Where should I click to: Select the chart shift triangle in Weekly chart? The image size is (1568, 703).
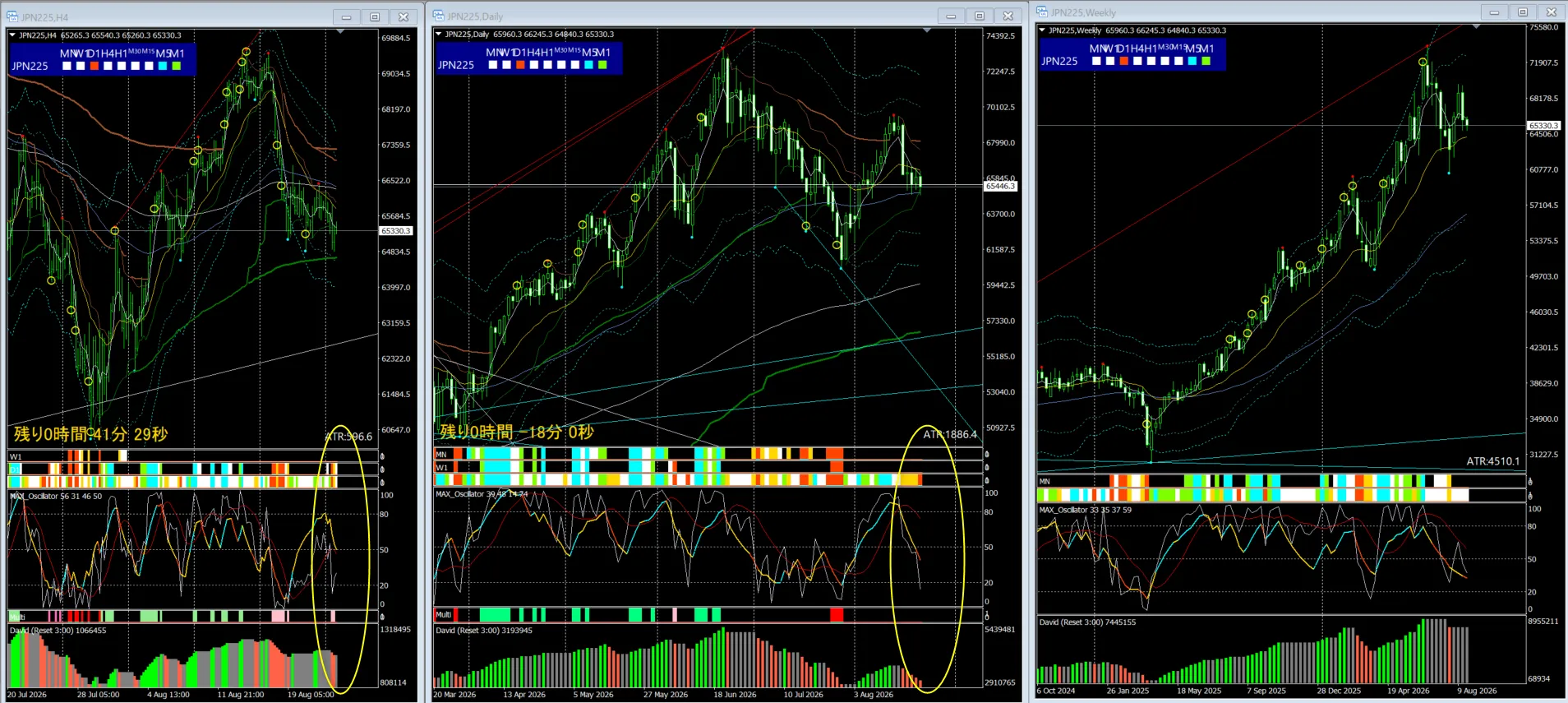[1476, 27]
